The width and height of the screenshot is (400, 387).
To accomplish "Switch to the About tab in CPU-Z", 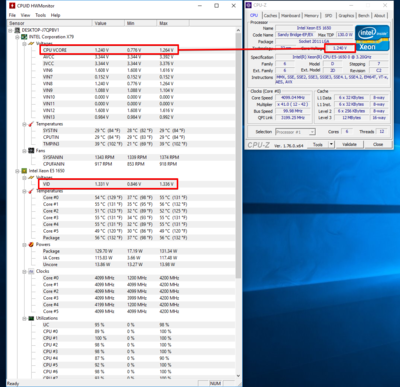I will pos(379,15).
